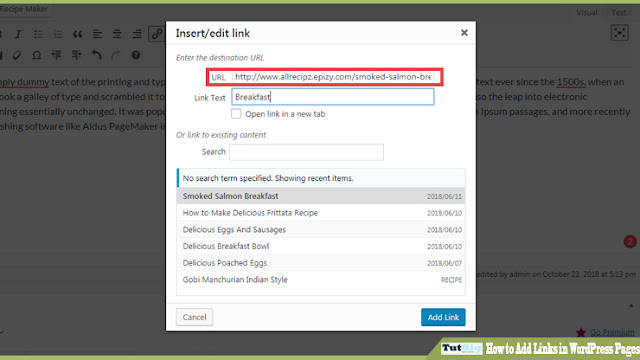Open keyboard shortcuts help icon

136,55
